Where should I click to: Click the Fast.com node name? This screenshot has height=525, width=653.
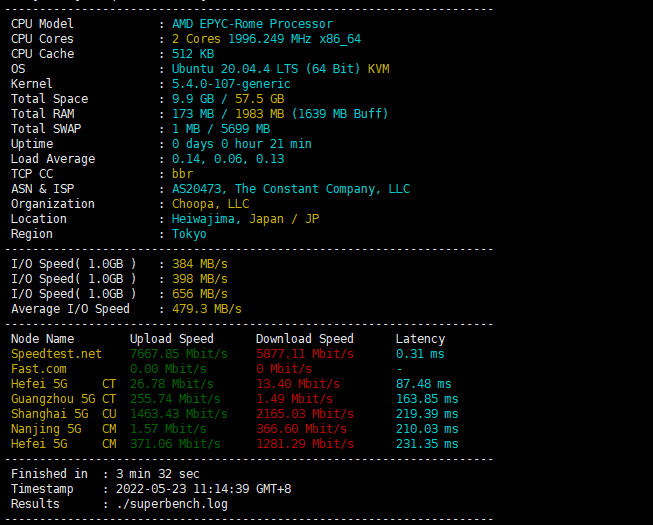39,368
